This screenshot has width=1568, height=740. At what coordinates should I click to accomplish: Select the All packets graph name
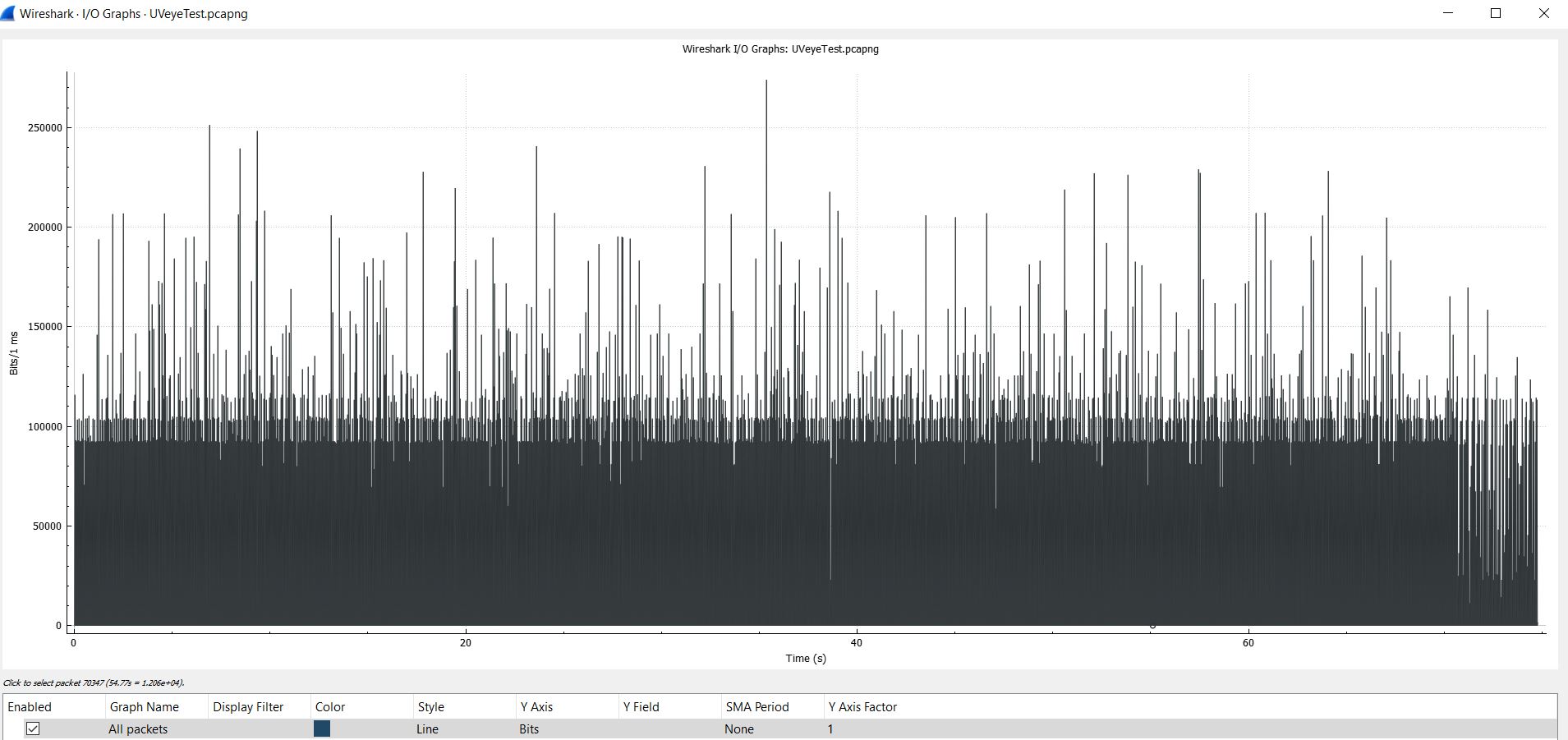pyautogui.click(x=138, y=729)
